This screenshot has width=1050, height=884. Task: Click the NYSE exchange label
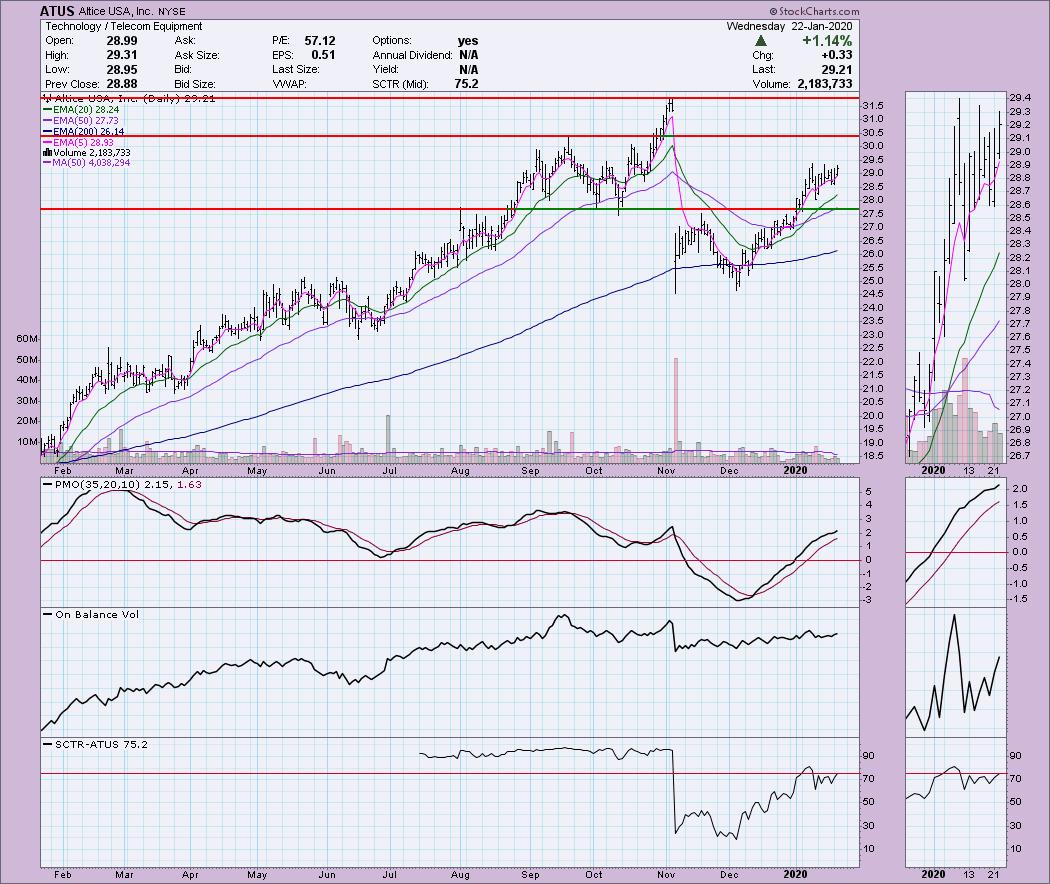point(172,11)
